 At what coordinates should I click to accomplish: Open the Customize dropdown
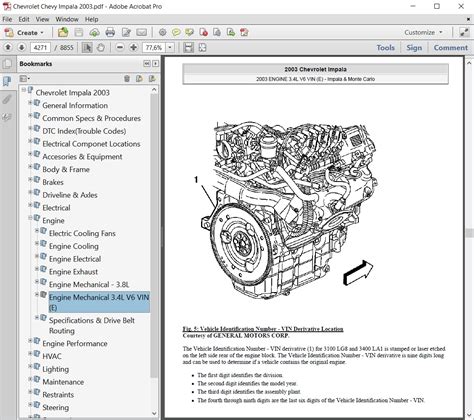(423, 32)
